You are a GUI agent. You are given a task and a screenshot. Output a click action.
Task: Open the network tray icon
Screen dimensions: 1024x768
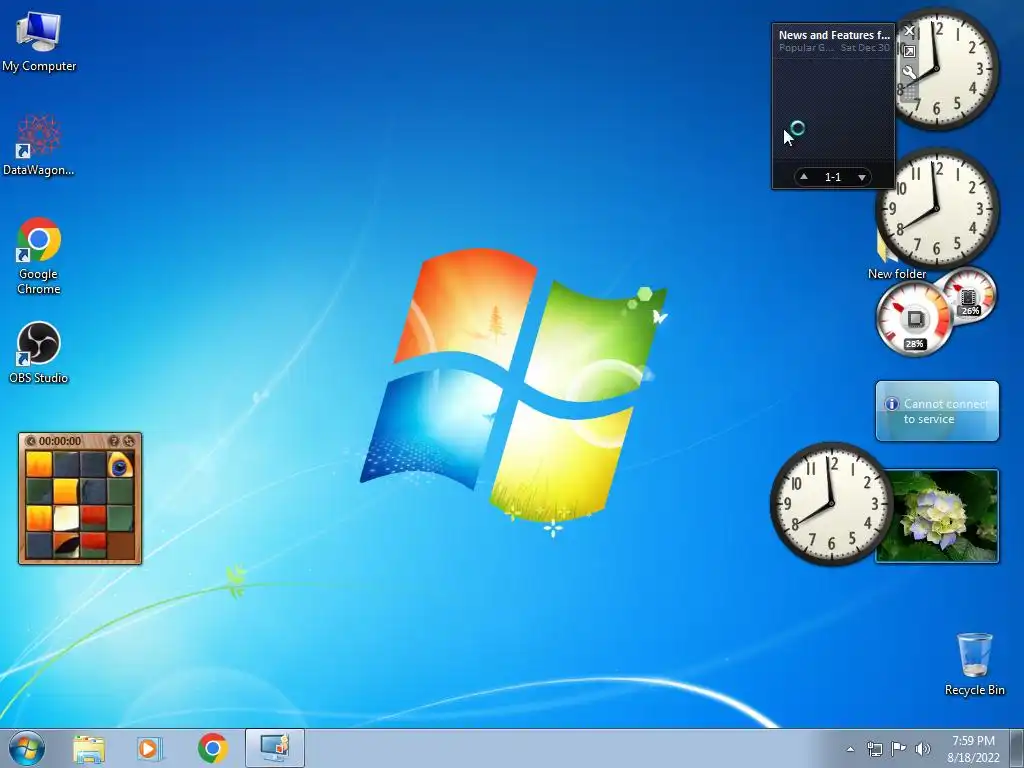874,749
